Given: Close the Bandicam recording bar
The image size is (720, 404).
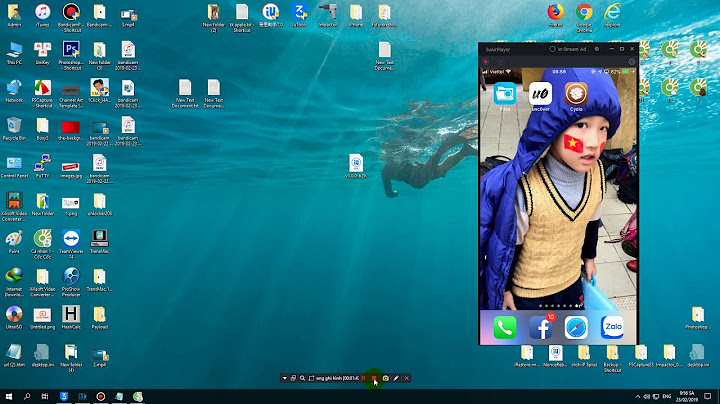Looking at the screenshot, I should (406, 378).
